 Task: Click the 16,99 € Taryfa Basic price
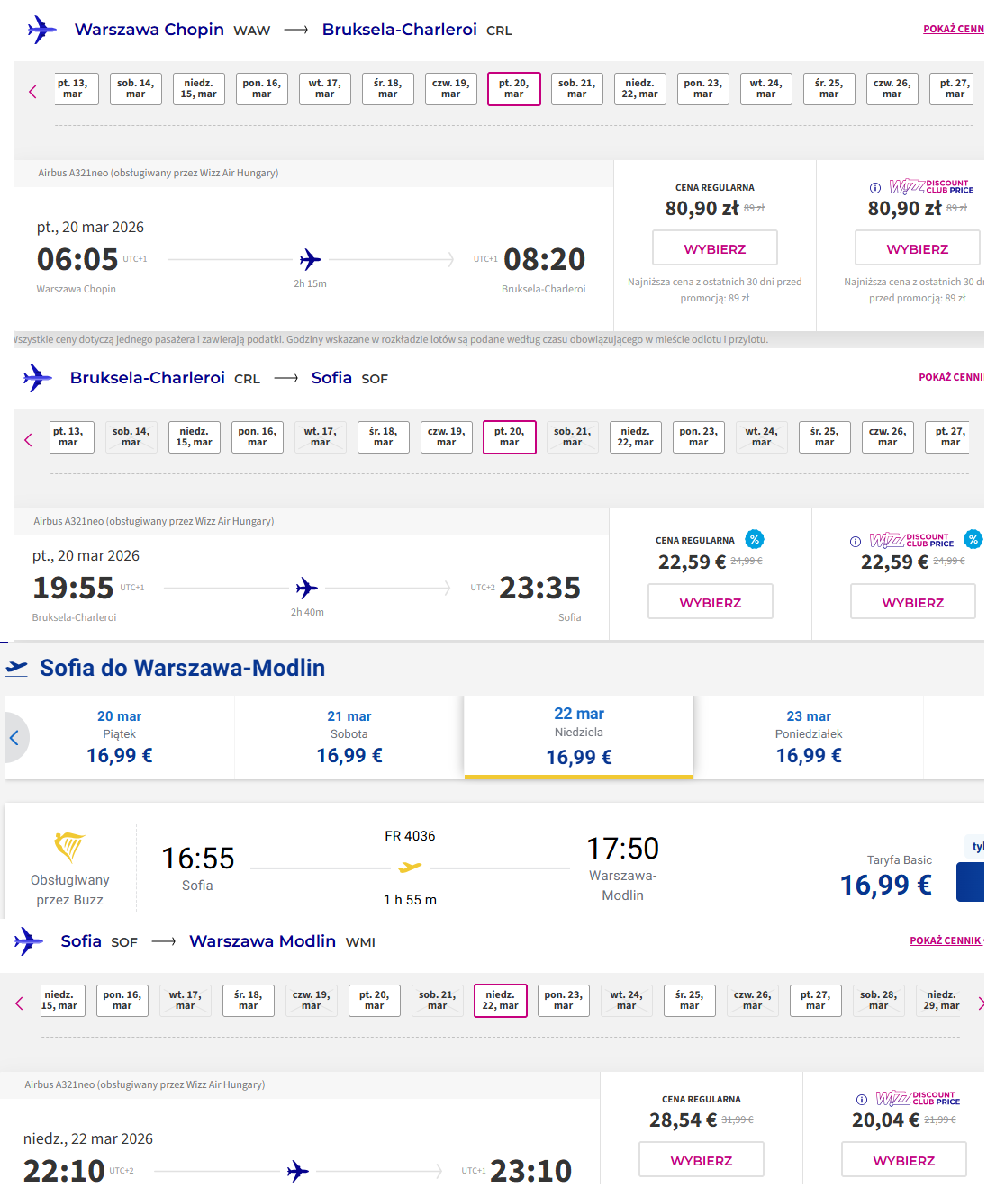pyautogui.click(x=886, y=884)
